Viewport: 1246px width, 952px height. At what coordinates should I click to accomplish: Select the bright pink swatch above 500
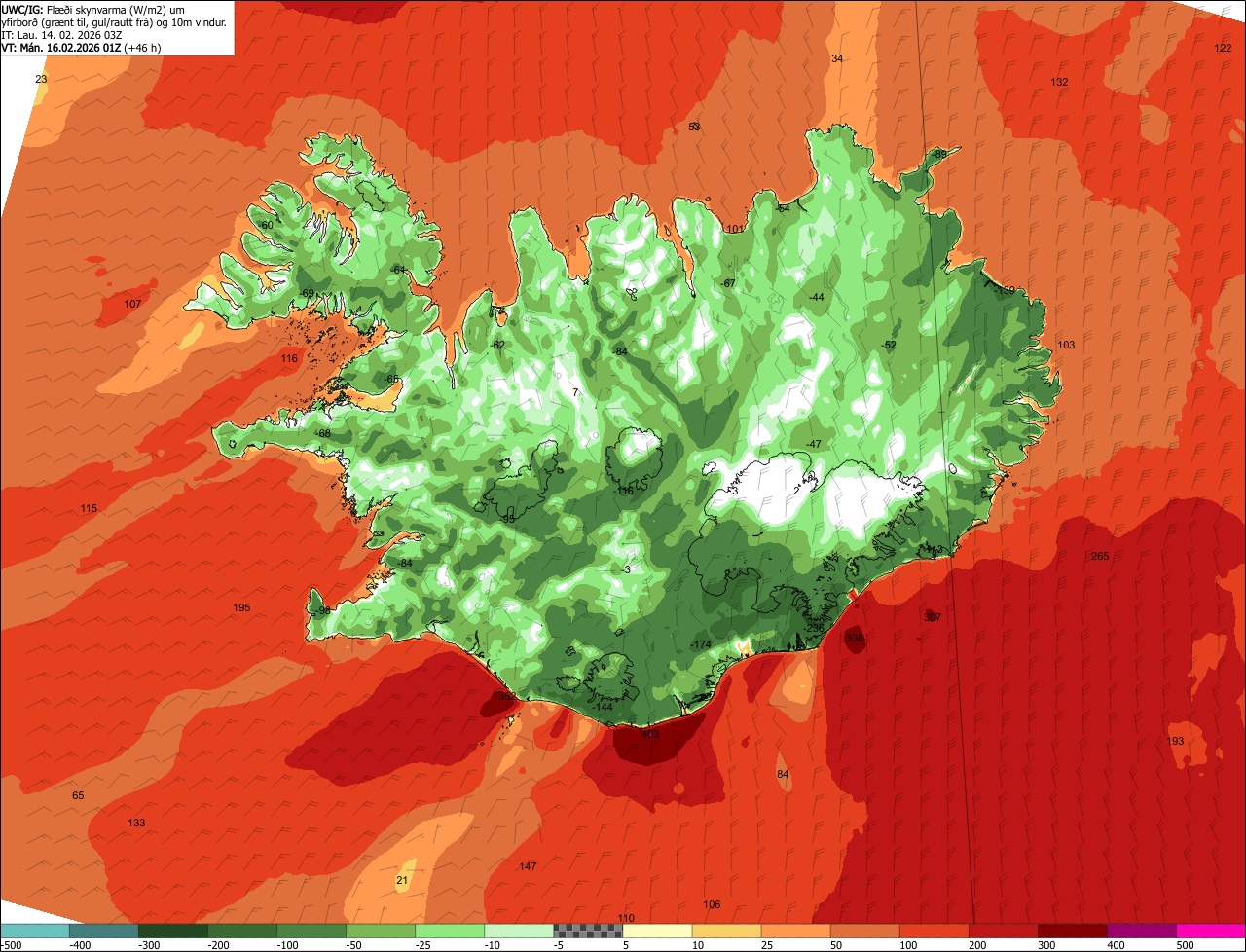click(1211, 931)
